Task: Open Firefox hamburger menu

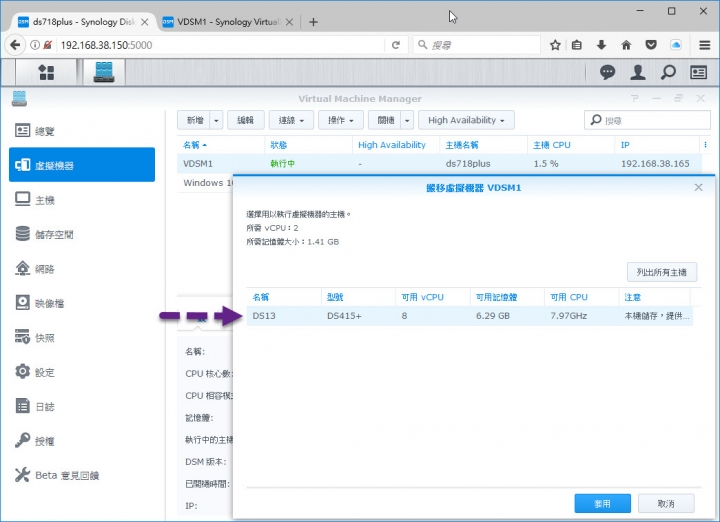Action: pos(704,45)
